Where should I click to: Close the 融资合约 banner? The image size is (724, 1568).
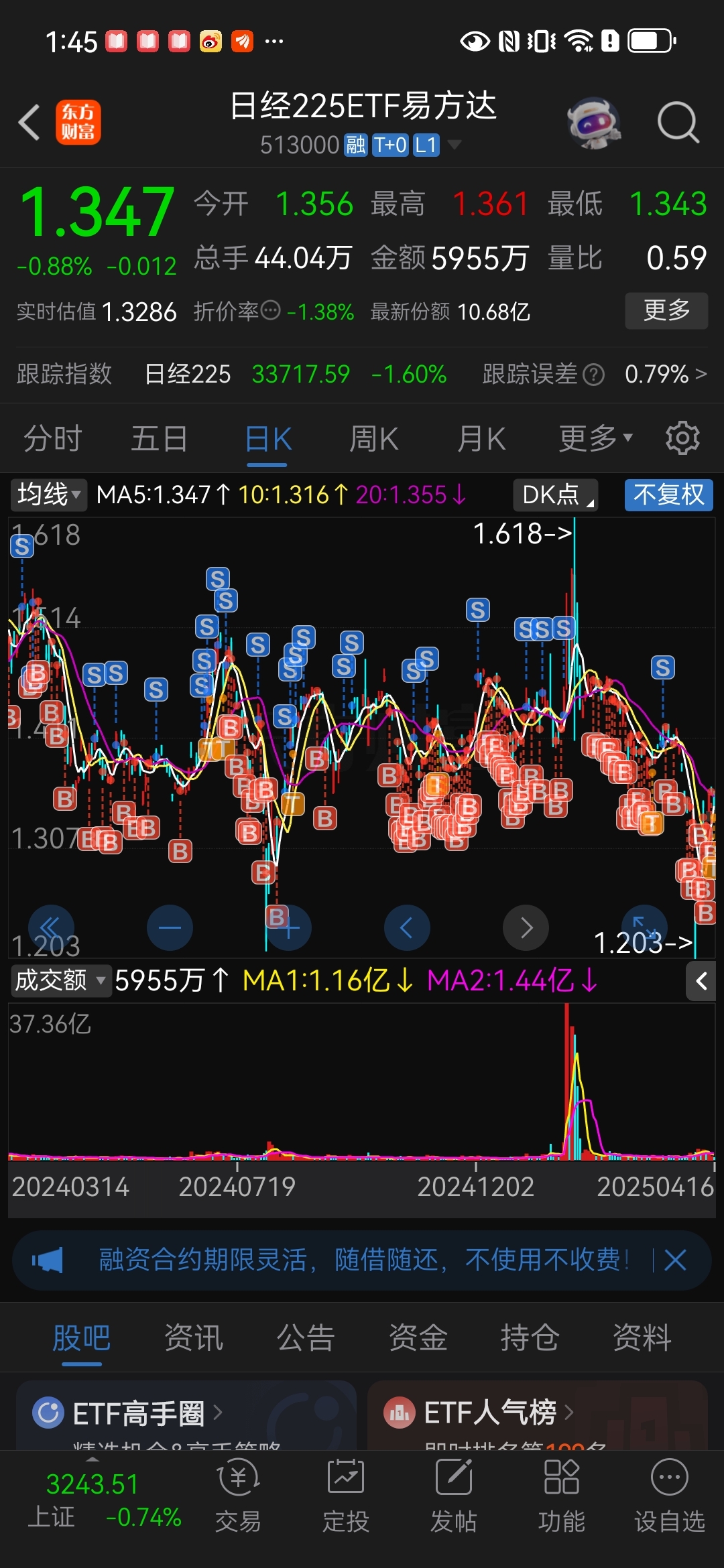point(675,1260)
